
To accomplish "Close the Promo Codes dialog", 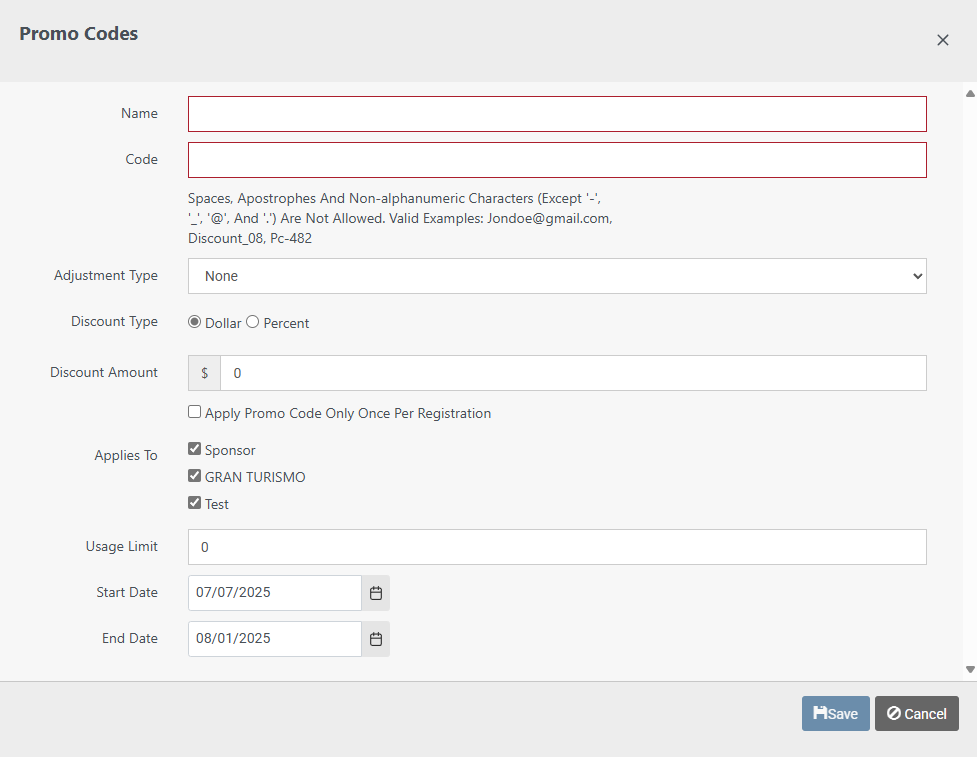I will click(942, 40).
